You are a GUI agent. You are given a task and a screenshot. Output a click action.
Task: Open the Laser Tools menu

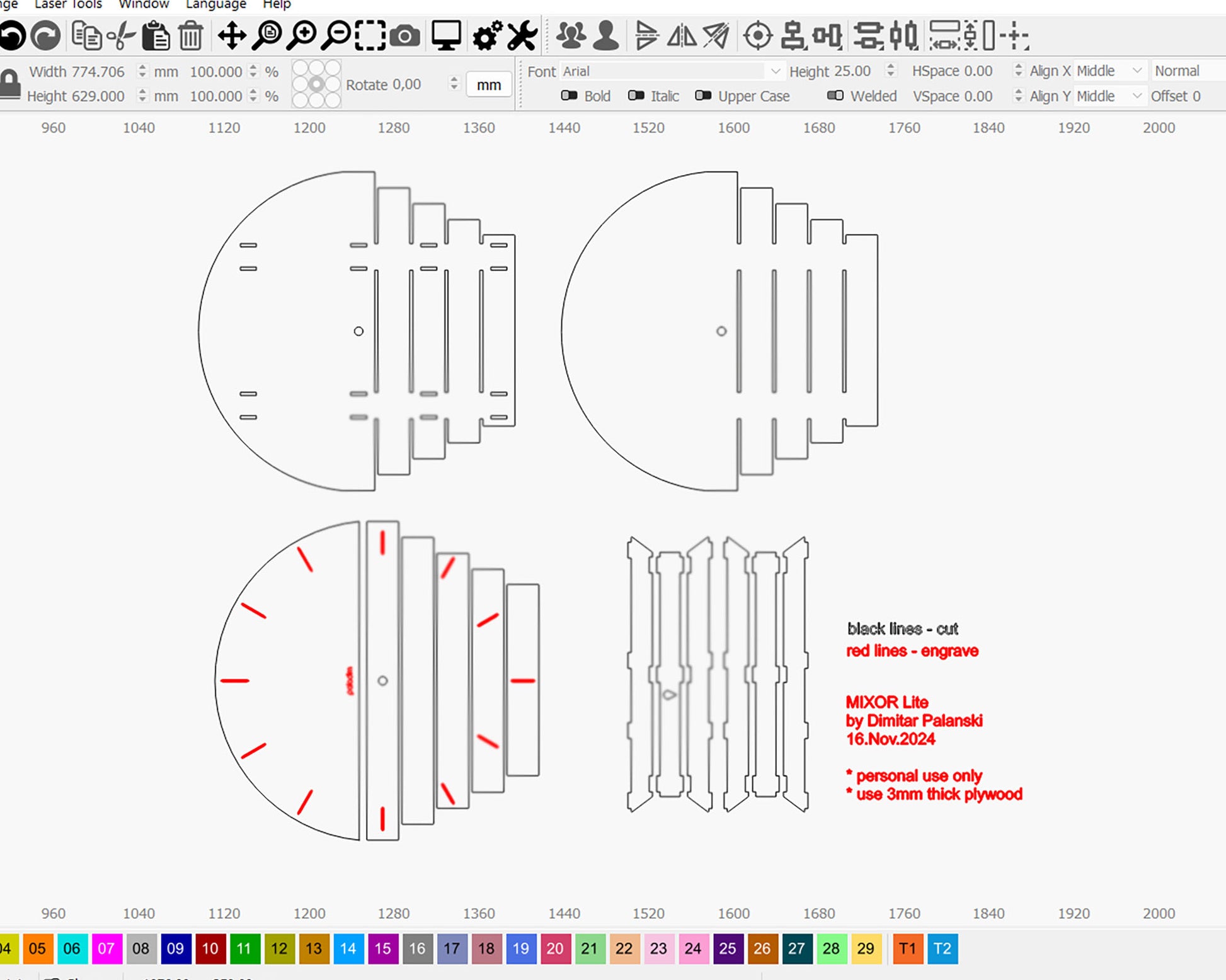(68, 5)
